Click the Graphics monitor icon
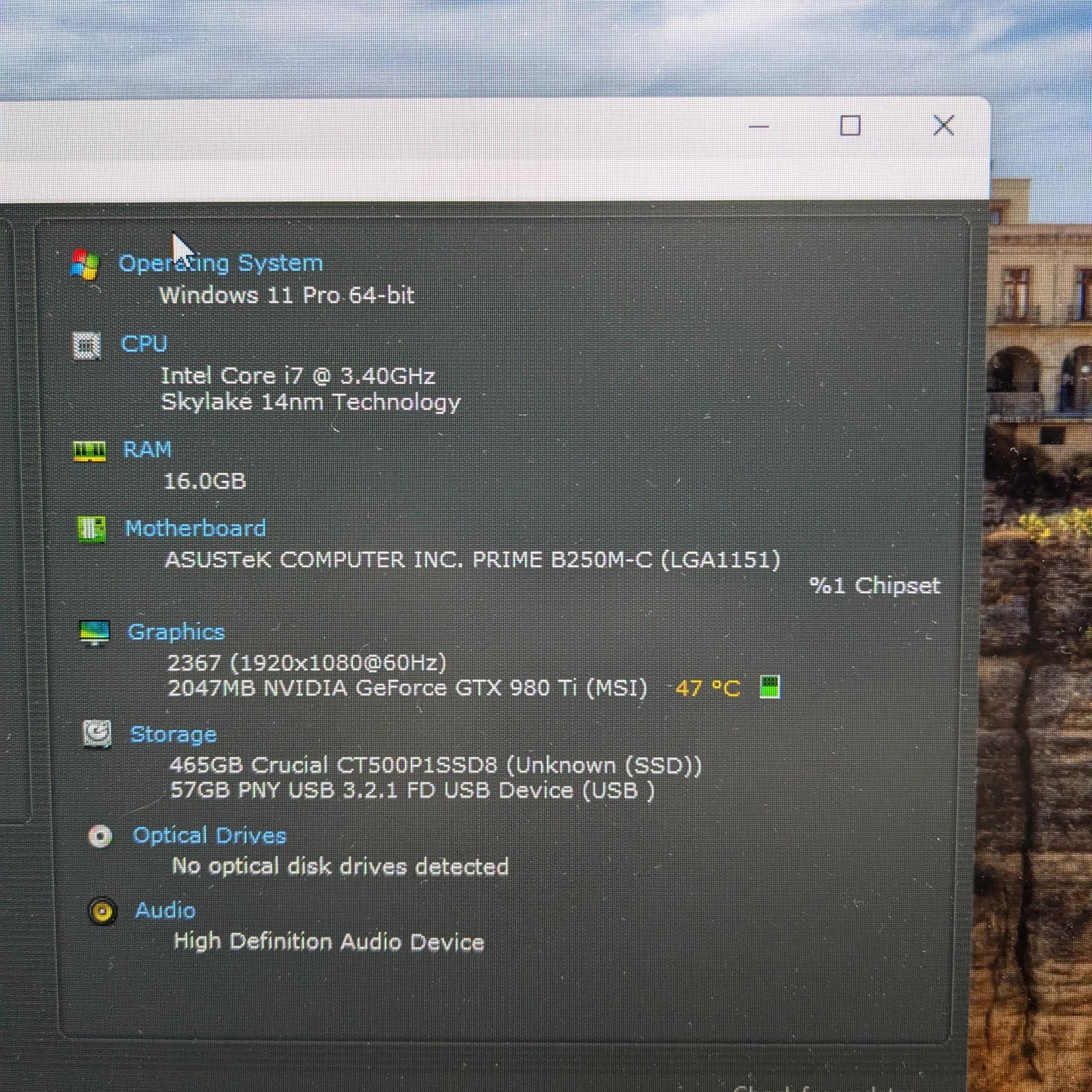Image resolution: width=1092 pixels, height=1092 pixels. [x=94, y=633]
